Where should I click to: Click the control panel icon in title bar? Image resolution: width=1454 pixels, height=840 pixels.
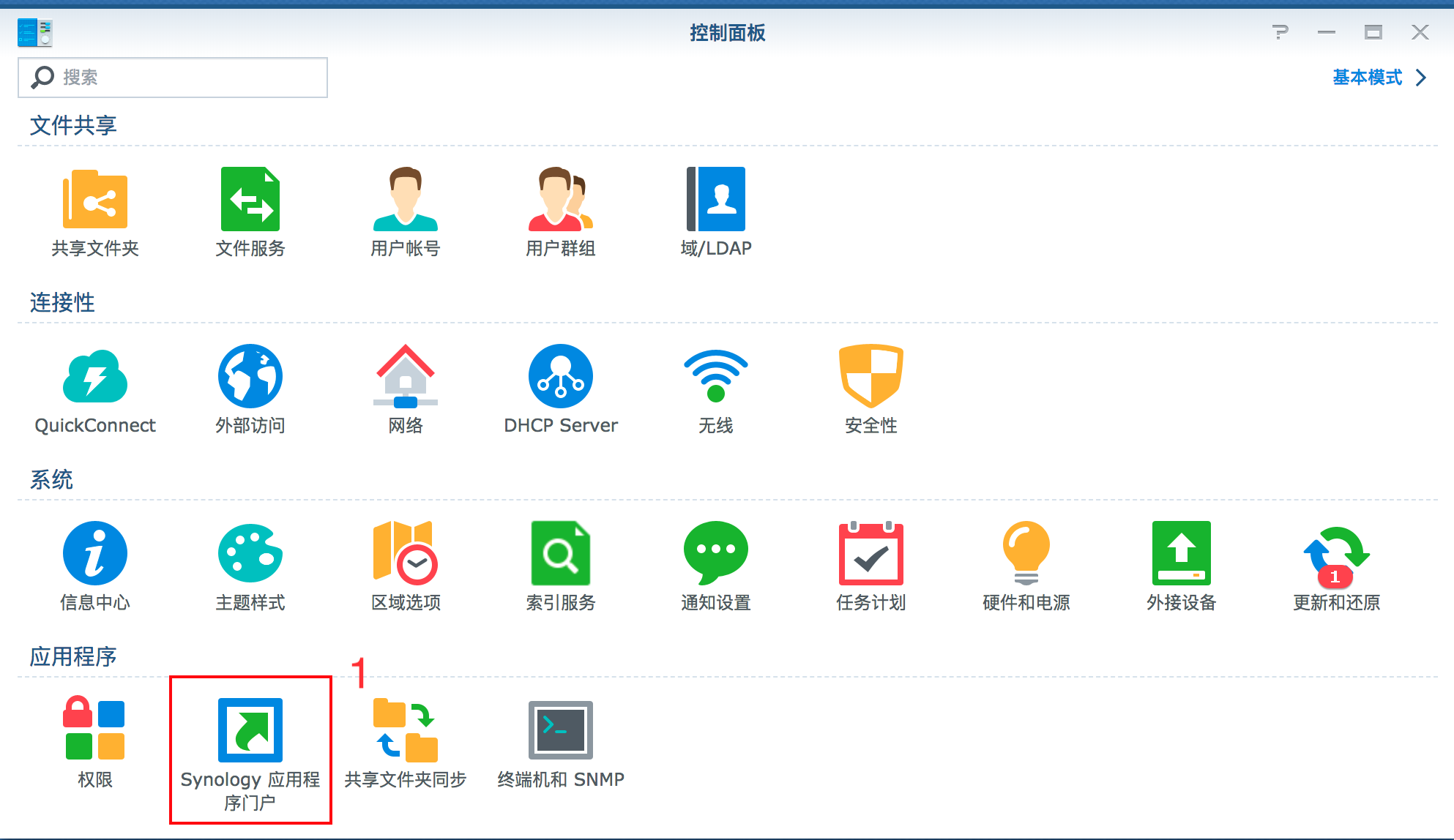coord(34,33)
